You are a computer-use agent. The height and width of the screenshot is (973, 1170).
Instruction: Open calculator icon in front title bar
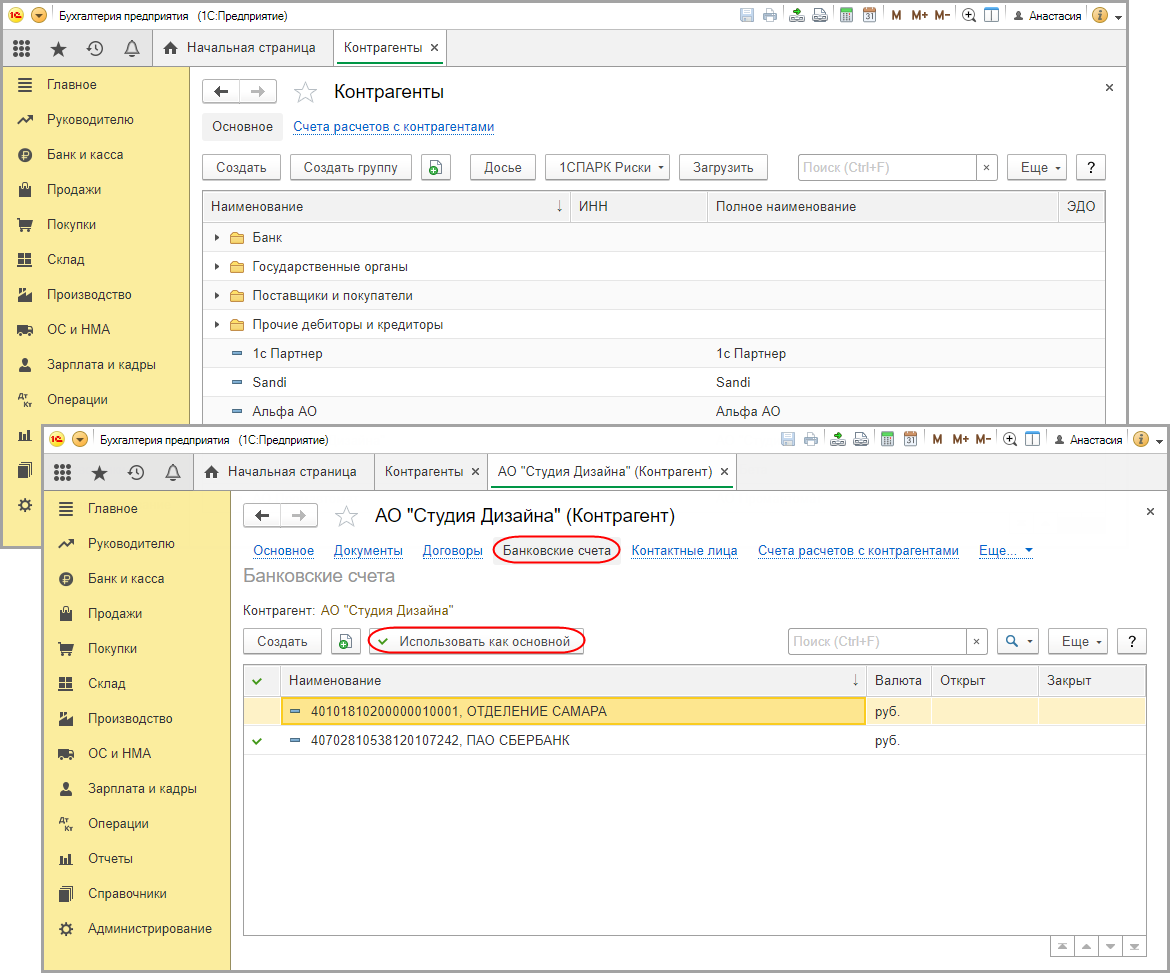coord(887,439)
